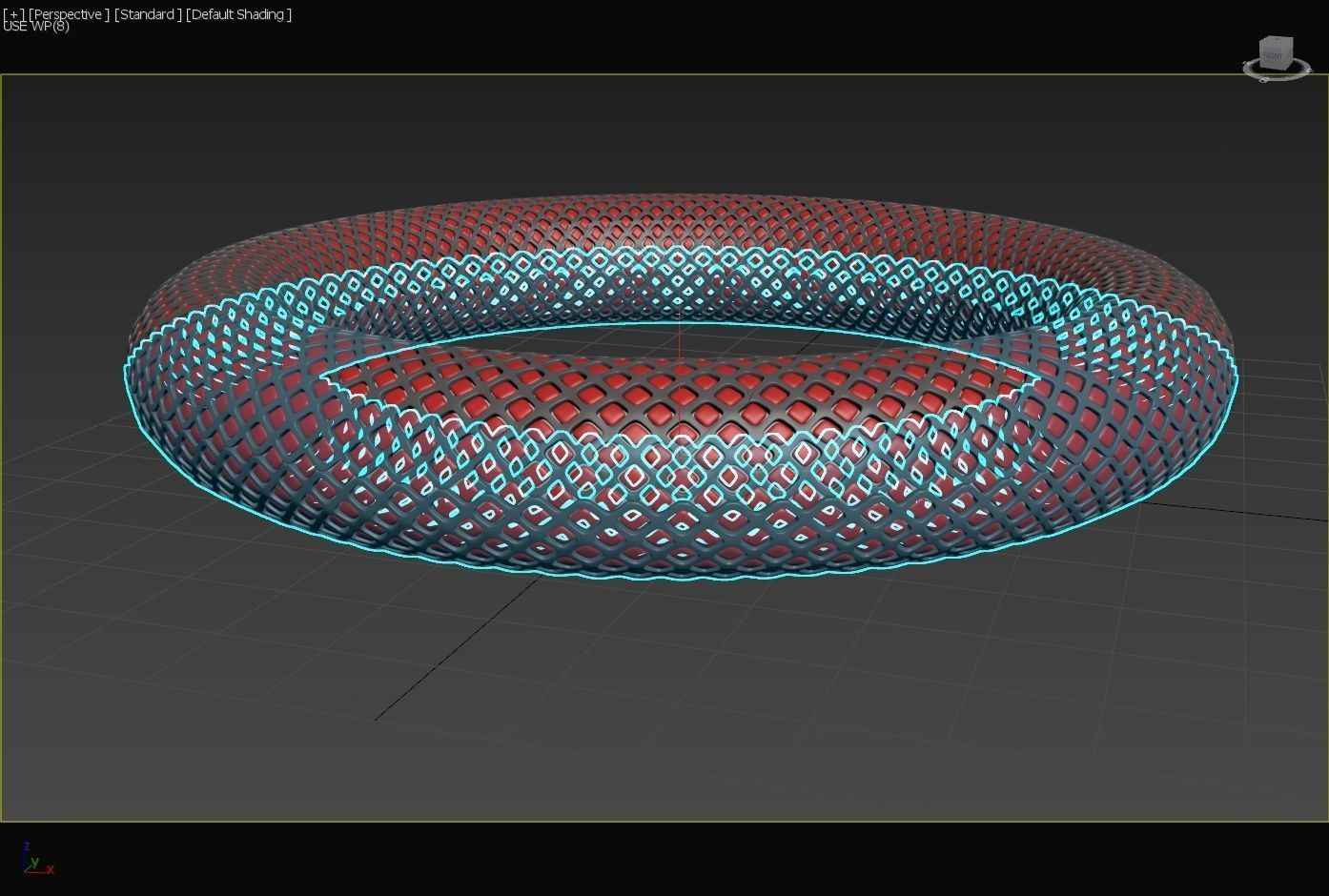Open the [+] general viewport menu
This screenshot has width=1329, height=896.
point(14,13)
